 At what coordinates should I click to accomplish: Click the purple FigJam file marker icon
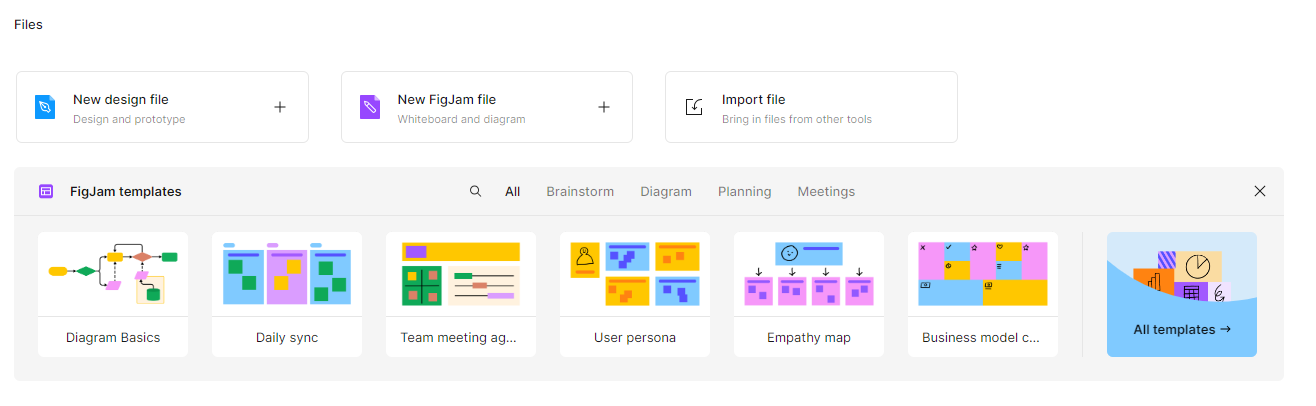(x=370, y=107)
